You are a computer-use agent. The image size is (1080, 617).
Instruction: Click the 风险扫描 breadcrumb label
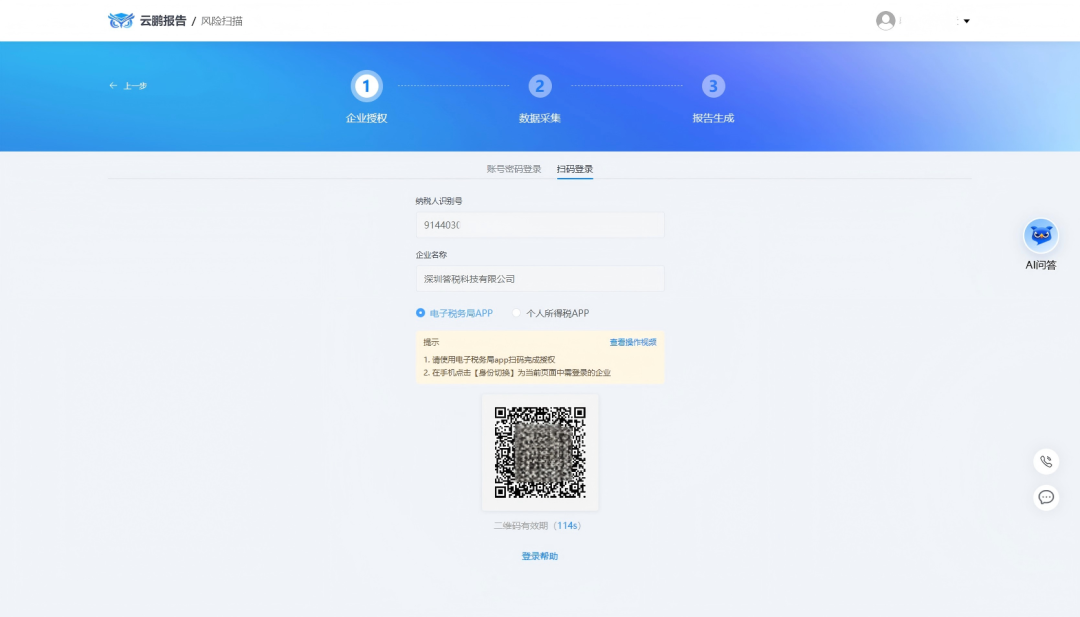pyautogui.click(x=220, y=19)
